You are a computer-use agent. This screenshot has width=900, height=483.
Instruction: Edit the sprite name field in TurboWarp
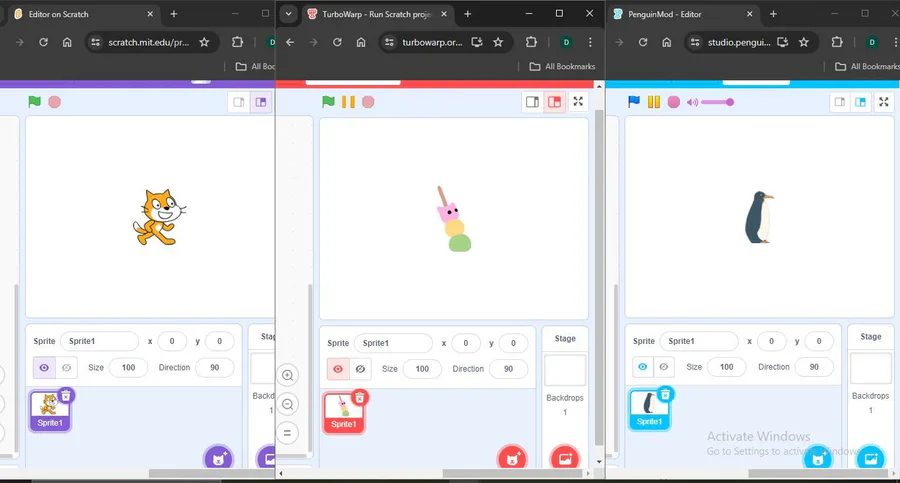pyautogui.click(x=393, y=343)
